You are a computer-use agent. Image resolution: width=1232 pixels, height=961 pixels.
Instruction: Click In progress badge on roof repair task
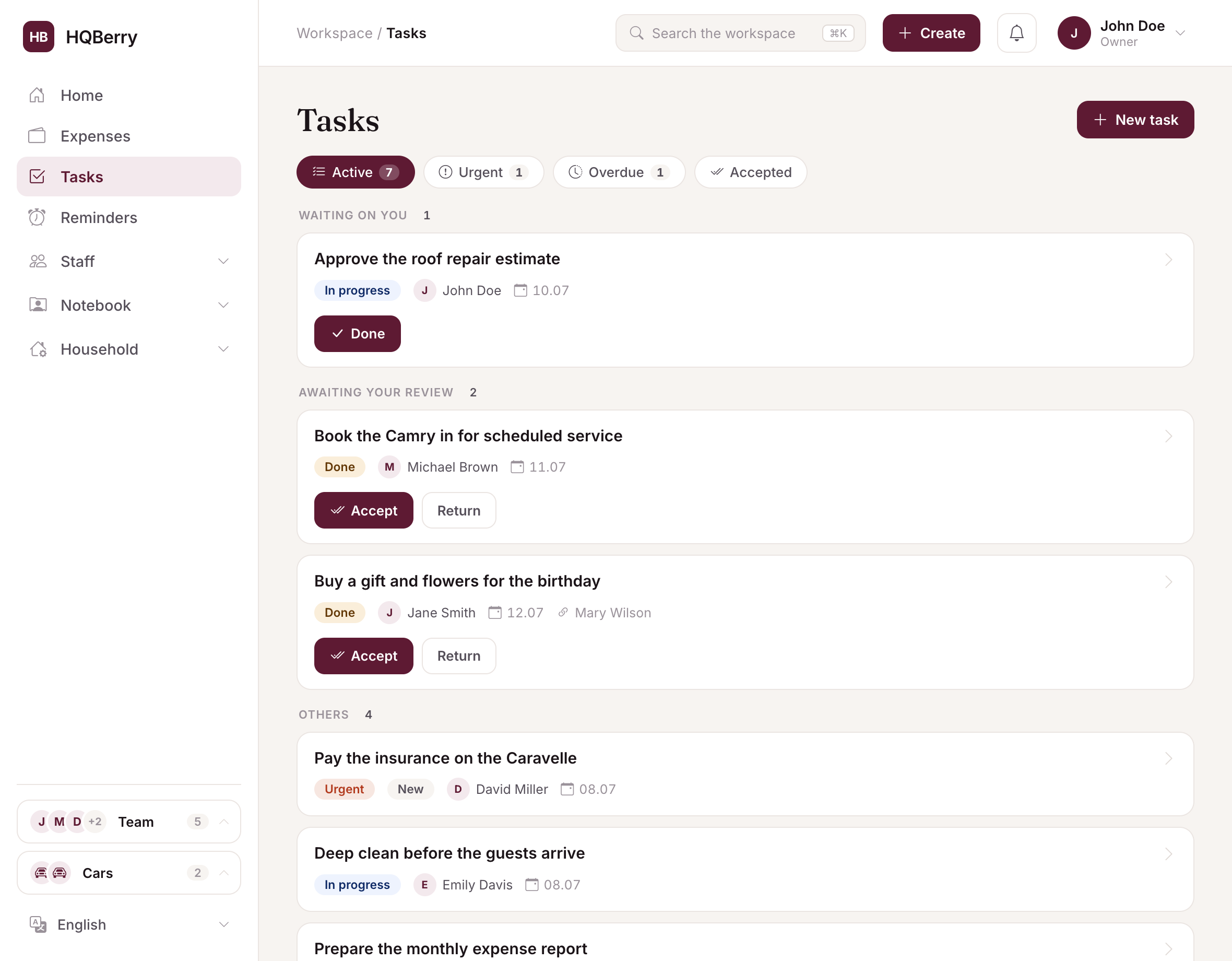(357, 290)
